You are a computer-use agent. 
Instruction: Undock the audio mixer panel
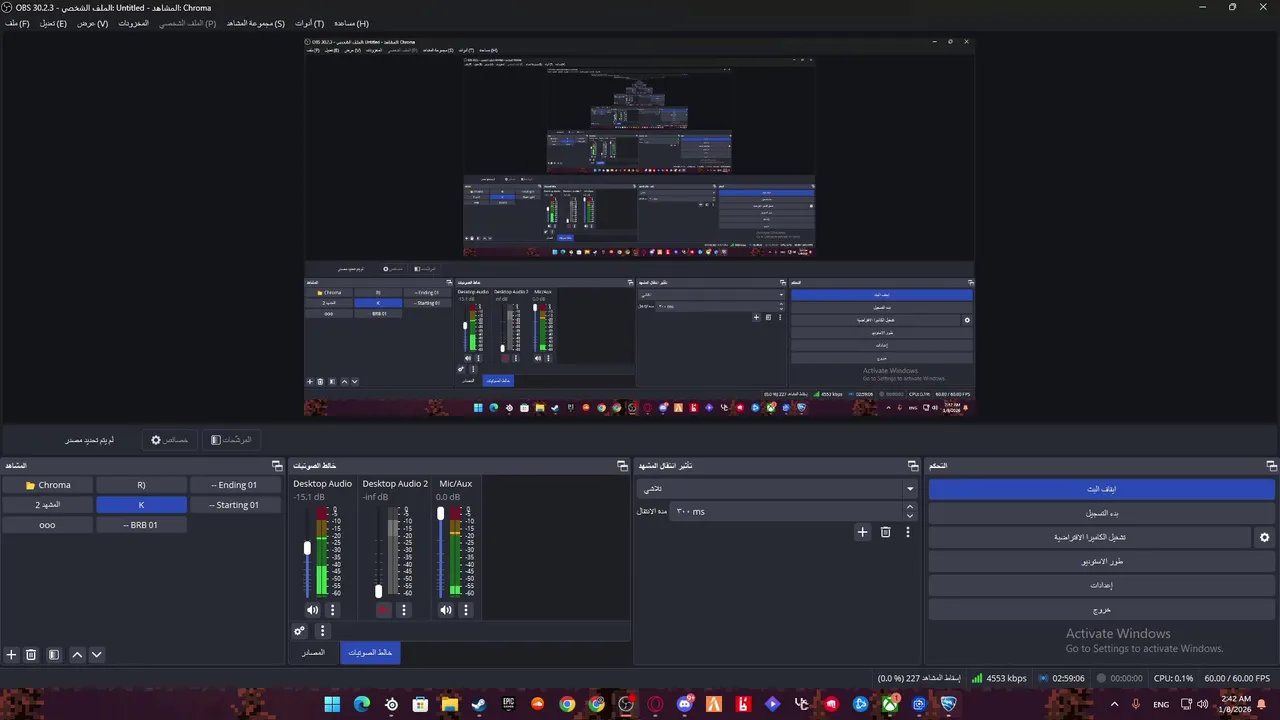pyautogui.click(x=621, y=466)
